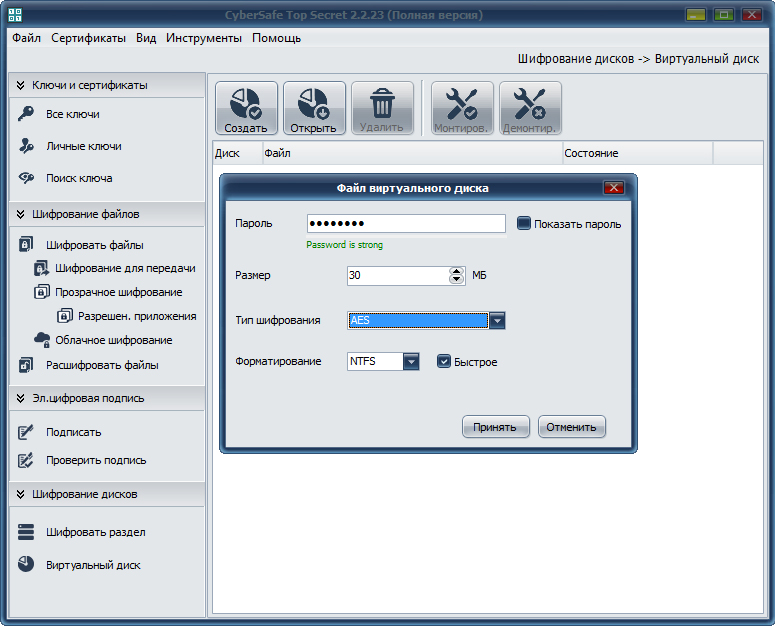This screenshot has width=775, height=626.
Task: Select Проверить подпись label
Action: [96, 460]
